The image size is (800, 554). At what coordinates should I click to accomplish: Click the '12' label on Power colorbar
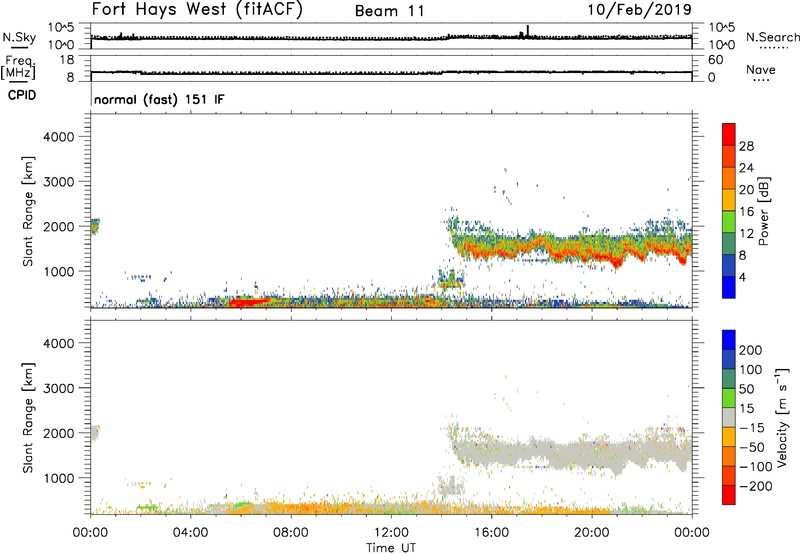(x=746, y=234)
